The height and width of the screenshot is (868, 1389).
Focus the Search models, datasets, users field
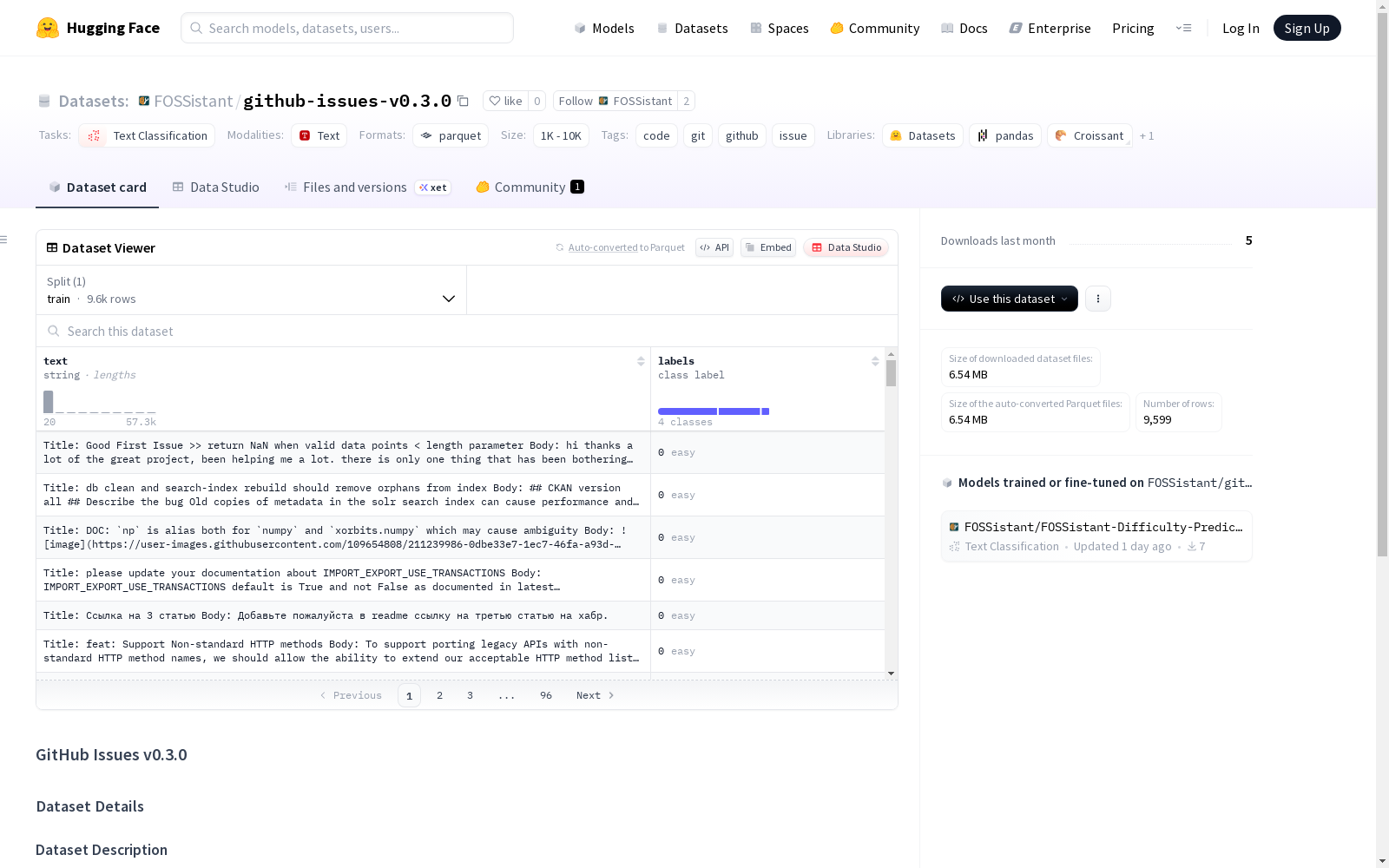(x=347, y=28)
